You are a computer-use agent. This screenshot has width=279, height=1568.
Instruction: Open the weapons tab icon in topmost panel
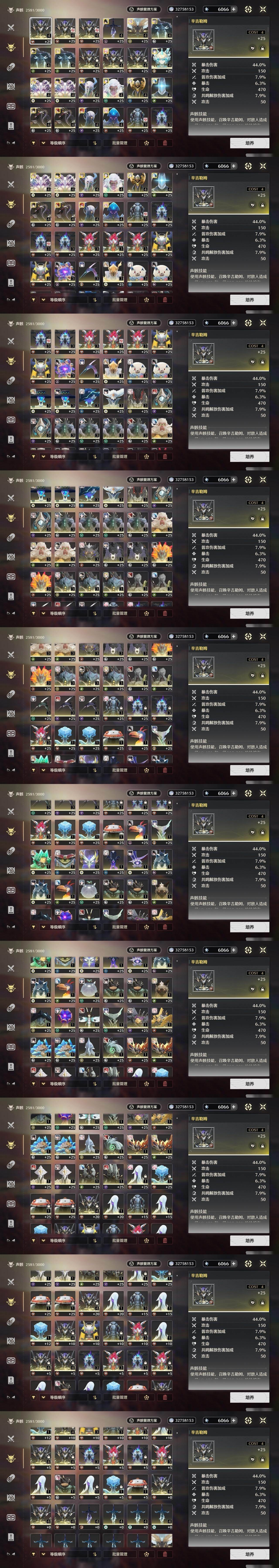(x=10, y=27)
